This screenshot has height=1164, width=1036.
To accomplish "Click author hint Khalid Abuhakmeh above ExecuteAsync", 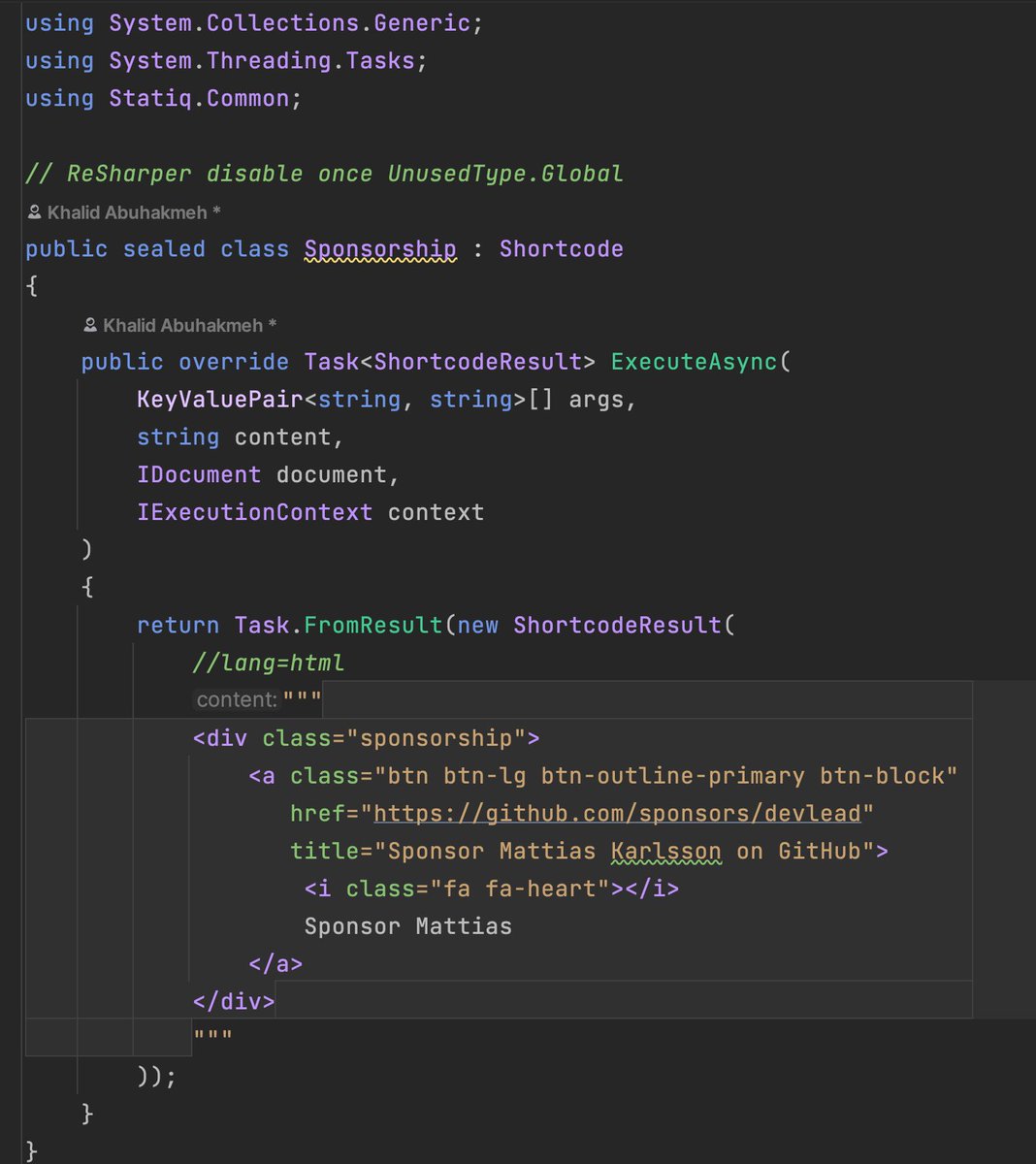I will (x=190, y=325).
